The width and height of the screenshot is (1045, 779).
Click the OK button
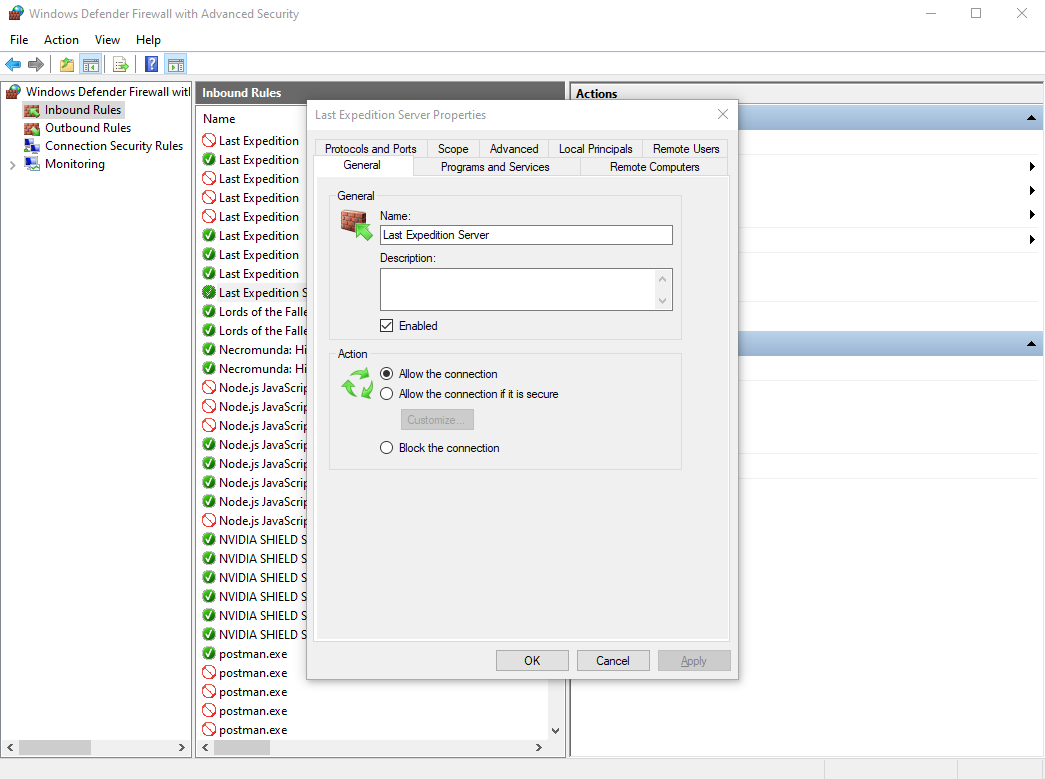click(x=532, y=660)
